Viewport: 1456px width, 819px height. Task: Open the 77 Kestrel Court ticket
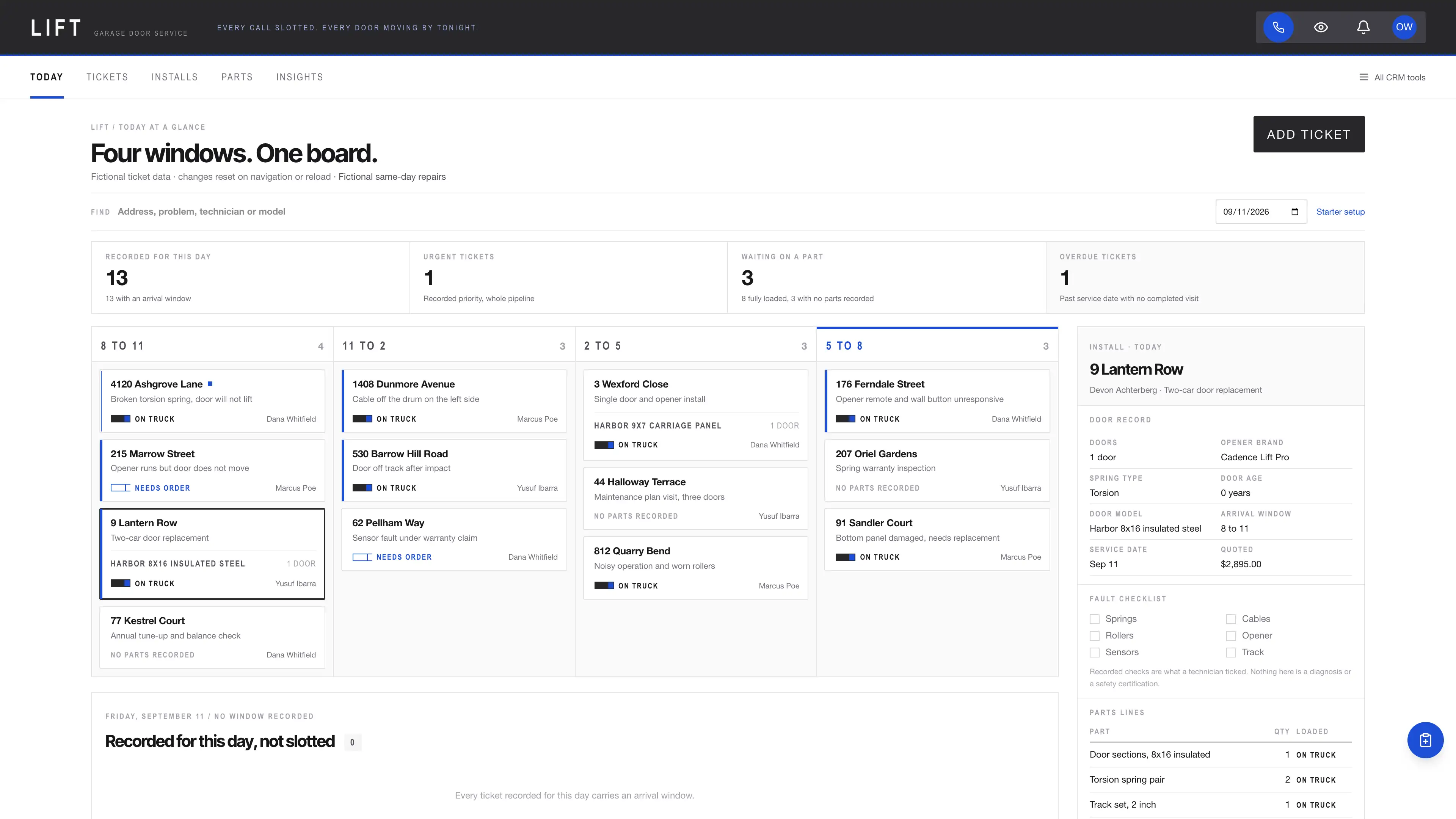(x=212, y=637)
